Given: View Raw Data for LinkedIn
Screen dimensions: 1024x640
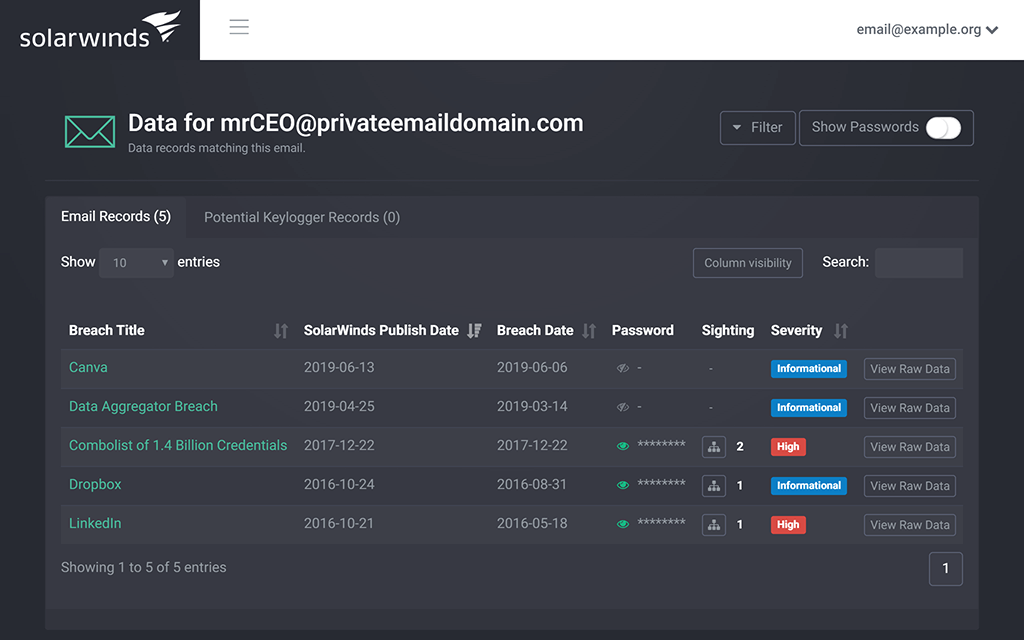Looking at the screenshot, I should [x=910, y=525].
